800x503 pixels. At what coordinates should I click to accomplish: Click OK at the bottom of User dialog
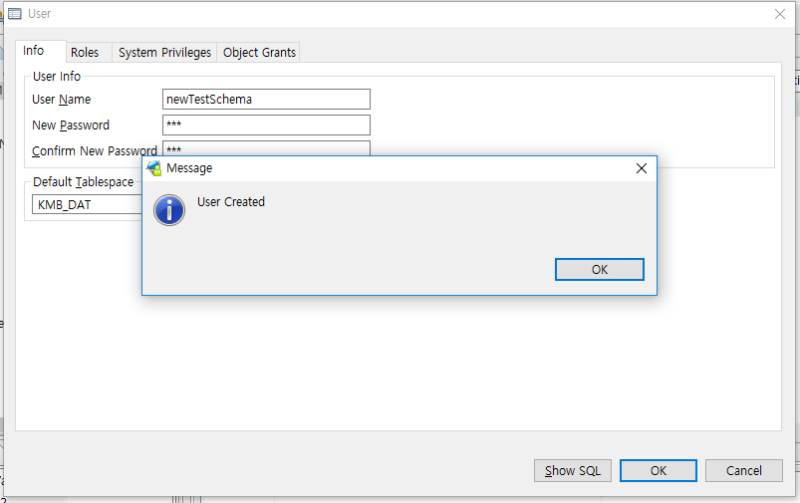tap(658, 470)
